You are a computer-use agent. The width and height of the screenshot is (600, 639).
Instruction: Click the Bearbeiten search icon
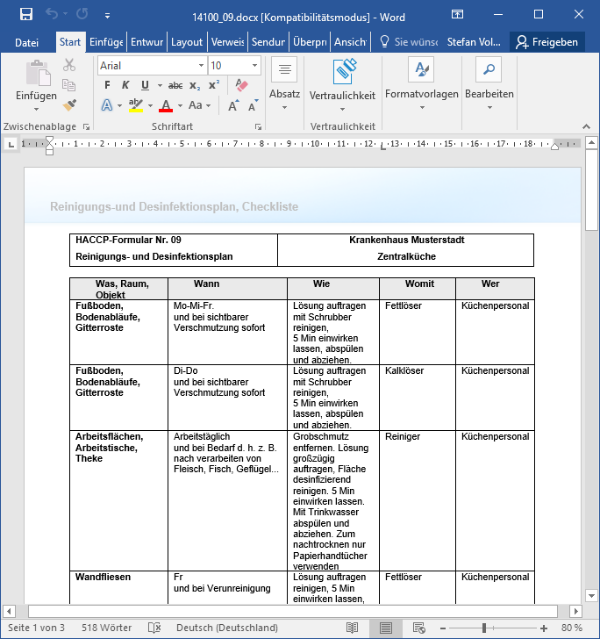tap(488, 70)
